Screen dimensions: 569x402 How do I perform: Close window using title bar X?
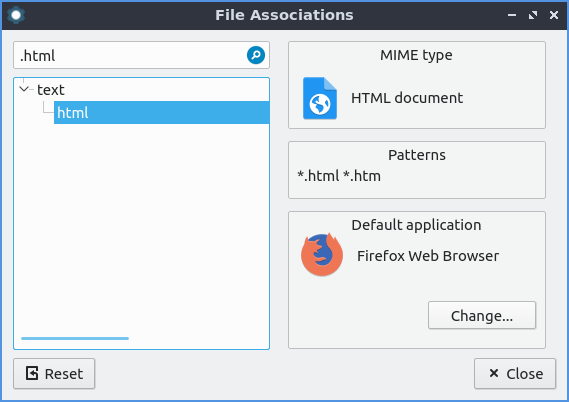click(554, 15)
